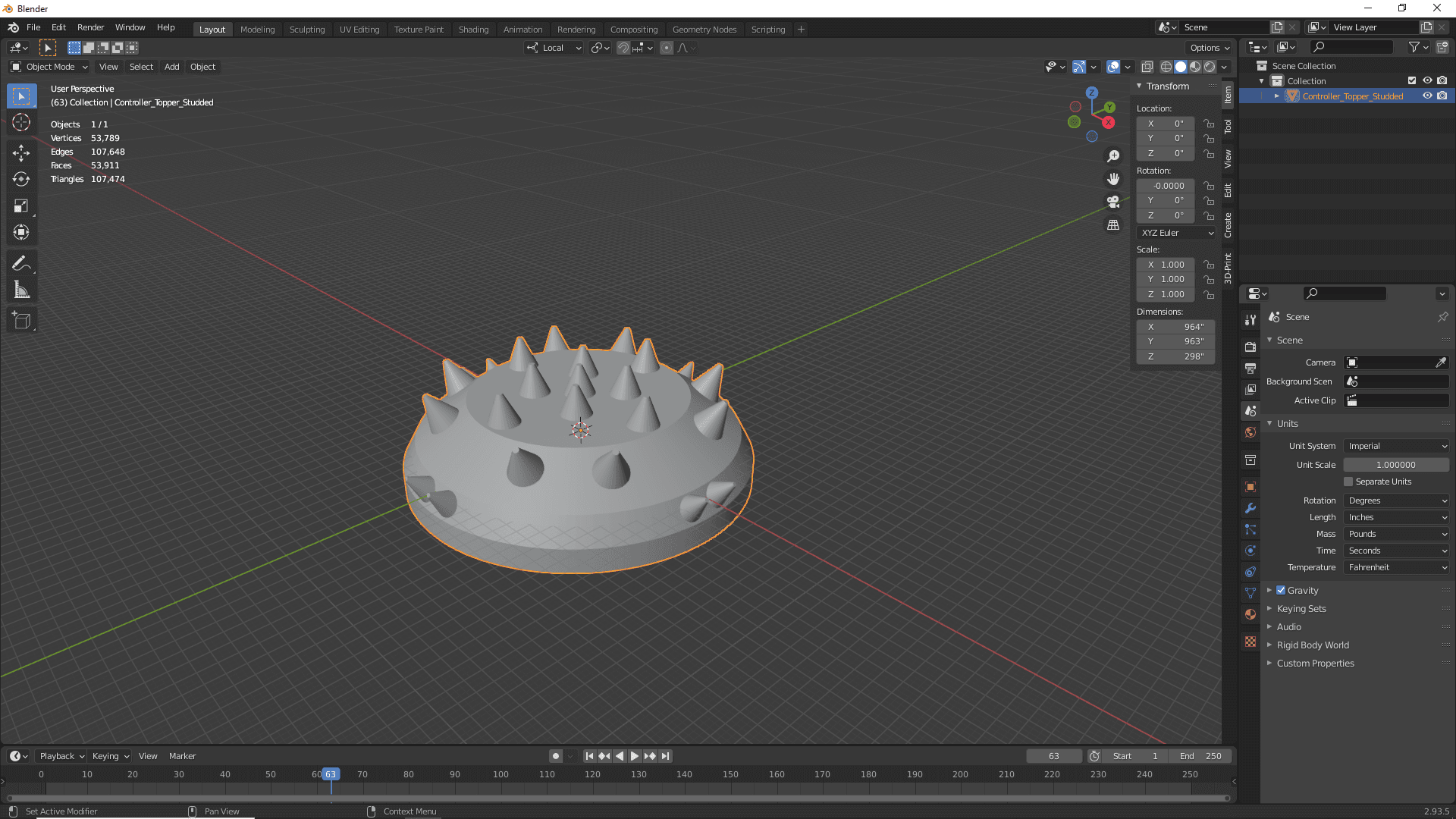Click the Annotate tool icon

tap(22, 264)
